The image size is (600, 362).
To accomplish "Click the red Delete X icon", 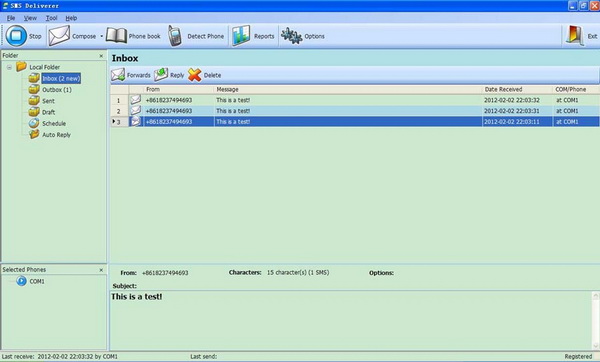I will [x=195, y=75].
